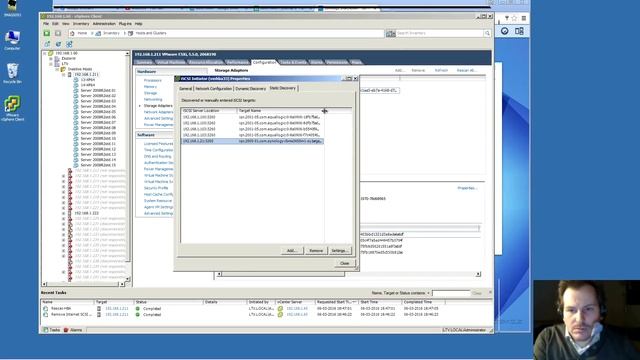Click the search scope icon left of Search Inventory

pyautogui.click(x=390, y=33)
